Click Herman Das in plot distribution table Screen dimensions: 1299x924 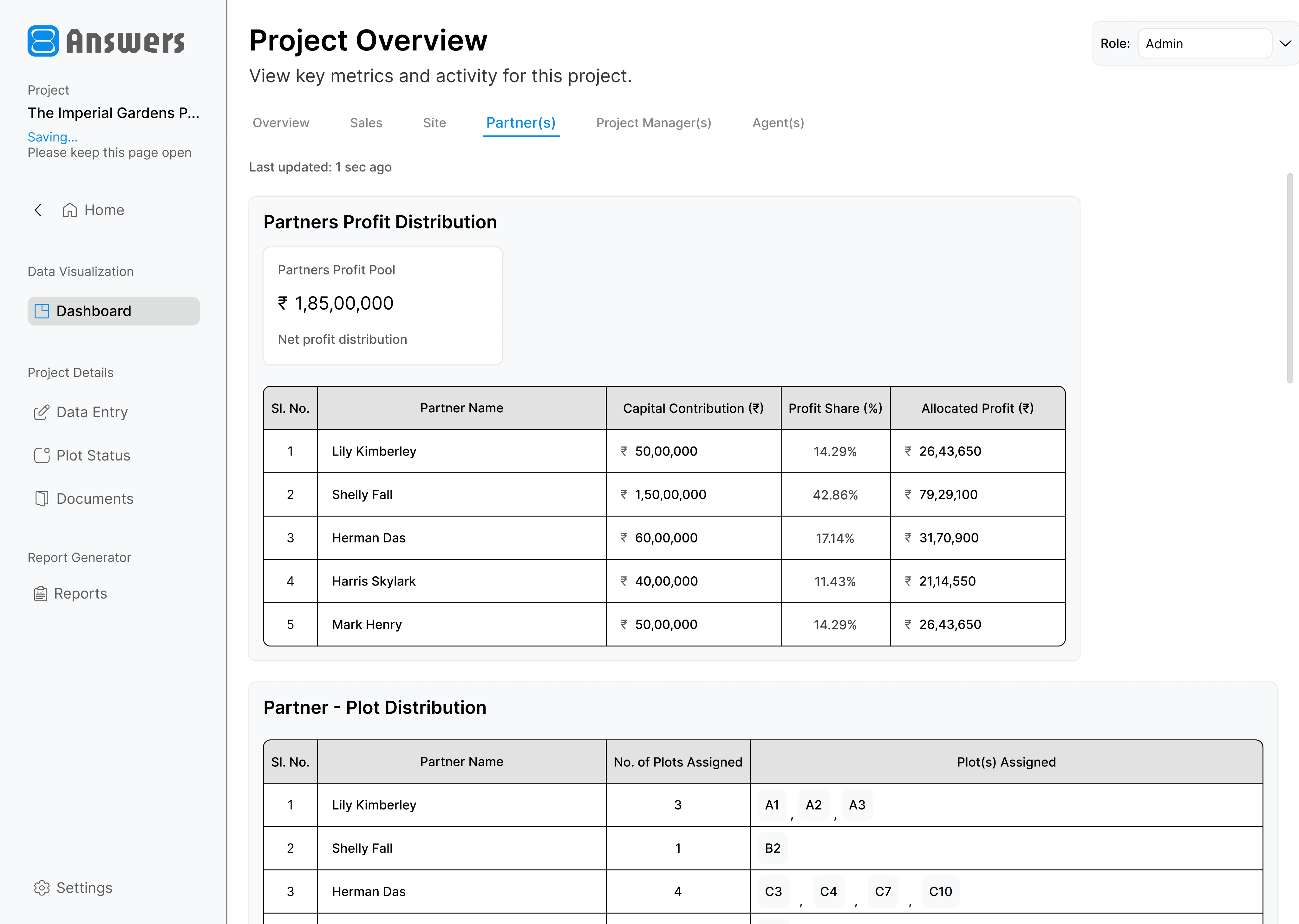pyautogui.click(x=369, y=892)
